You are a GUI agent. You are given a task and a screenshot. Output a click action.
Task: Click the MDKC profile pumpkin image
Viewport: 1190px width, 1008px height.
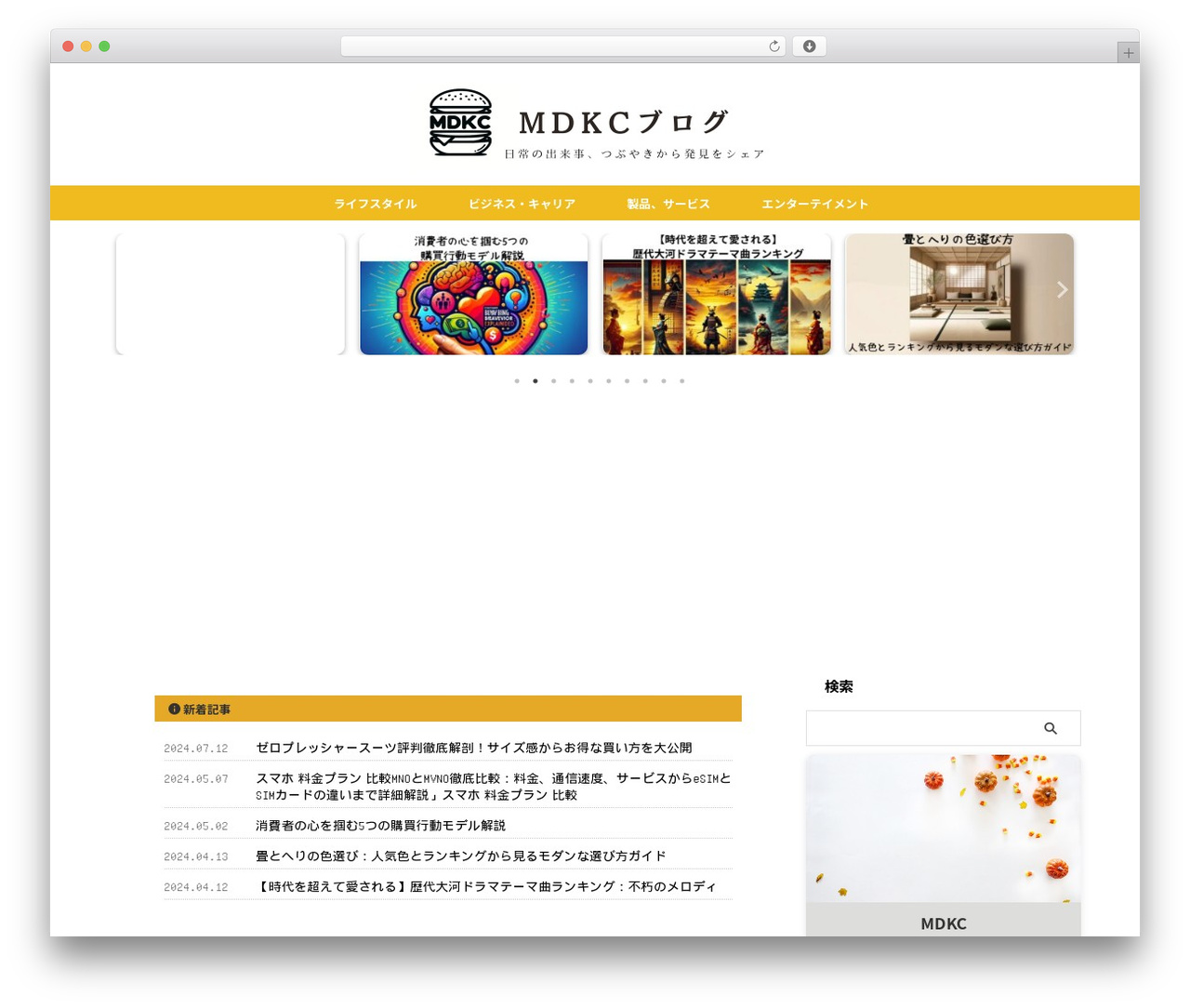(x=944, y=829)
